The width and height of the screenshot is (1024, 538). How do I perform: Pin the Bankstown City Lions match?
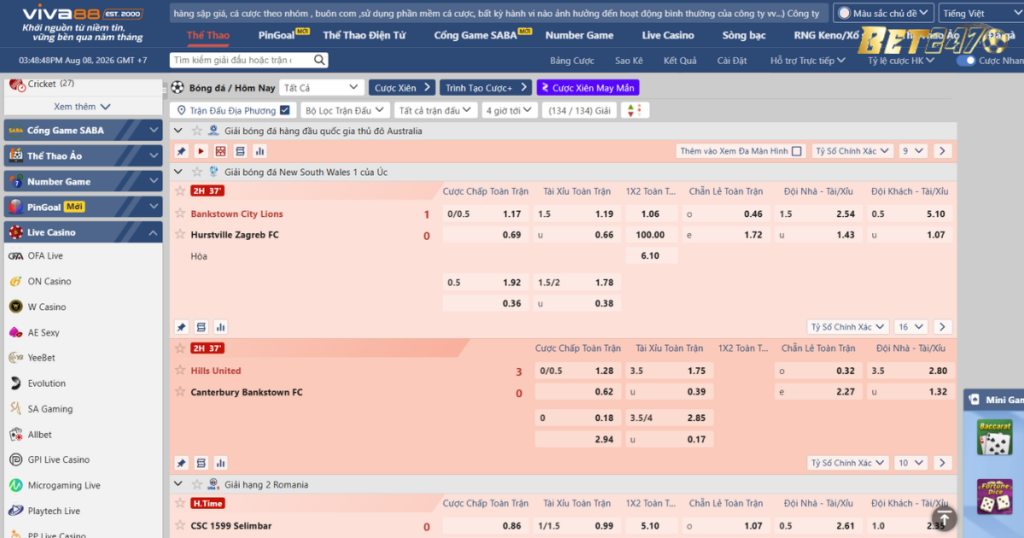tap(182, 327)
